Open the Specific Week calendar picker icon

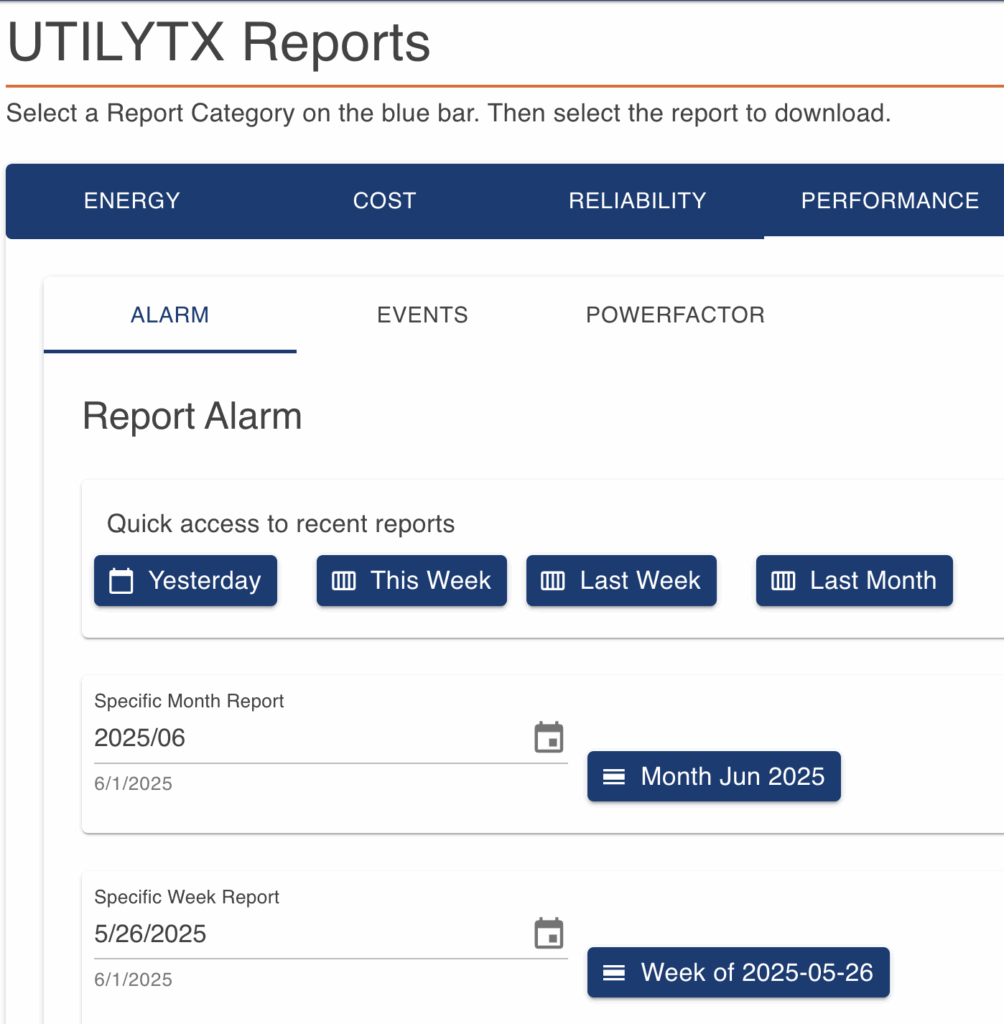pyautogui.click(x=549, y=934)
